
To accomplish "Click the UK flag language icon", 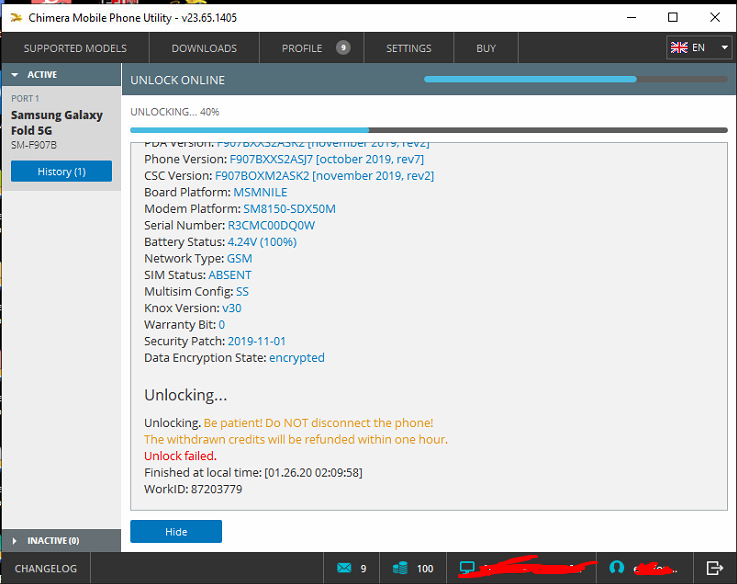I will pos(679,48).
